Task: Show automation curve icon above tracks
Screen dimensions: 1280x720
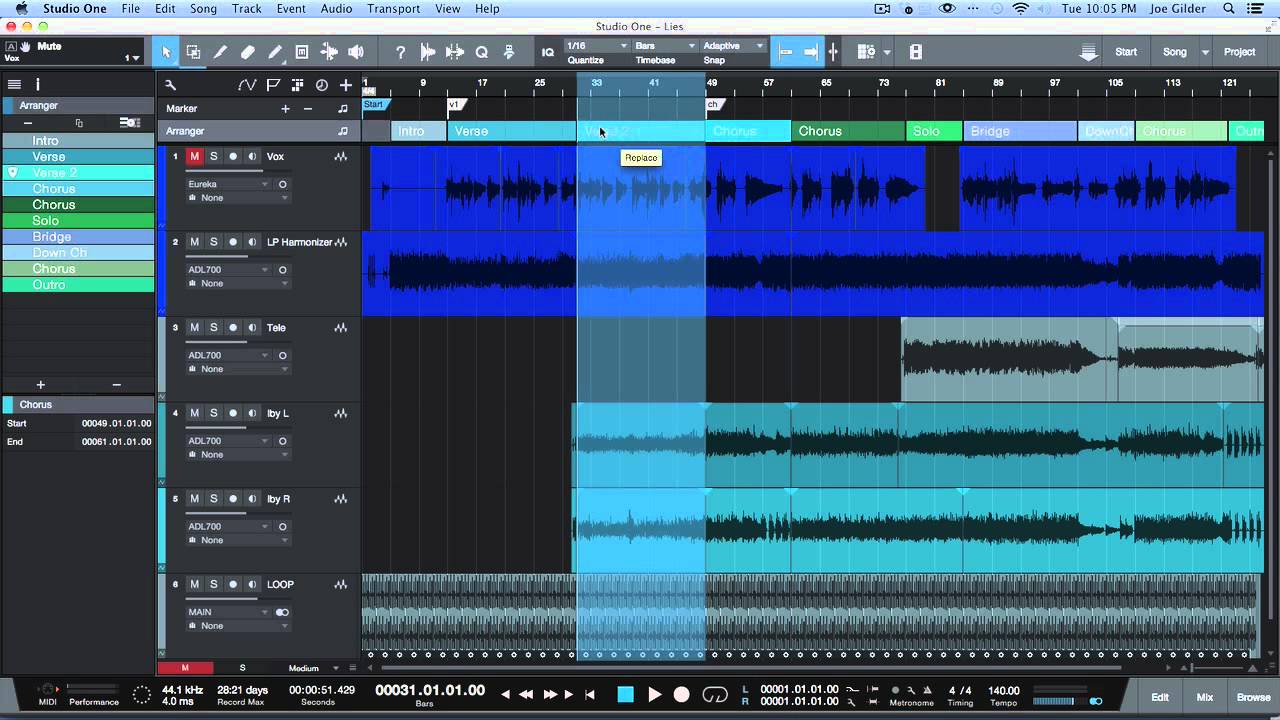Action: [x=247, y=85]
